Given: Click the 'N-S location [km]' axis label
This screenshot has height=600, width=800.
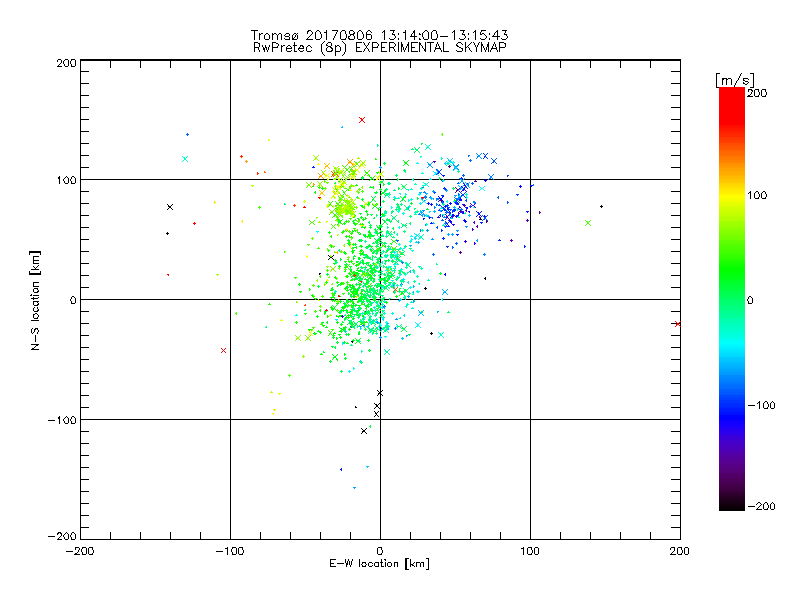Looking at the screenshot, I should tap(35, 300).
